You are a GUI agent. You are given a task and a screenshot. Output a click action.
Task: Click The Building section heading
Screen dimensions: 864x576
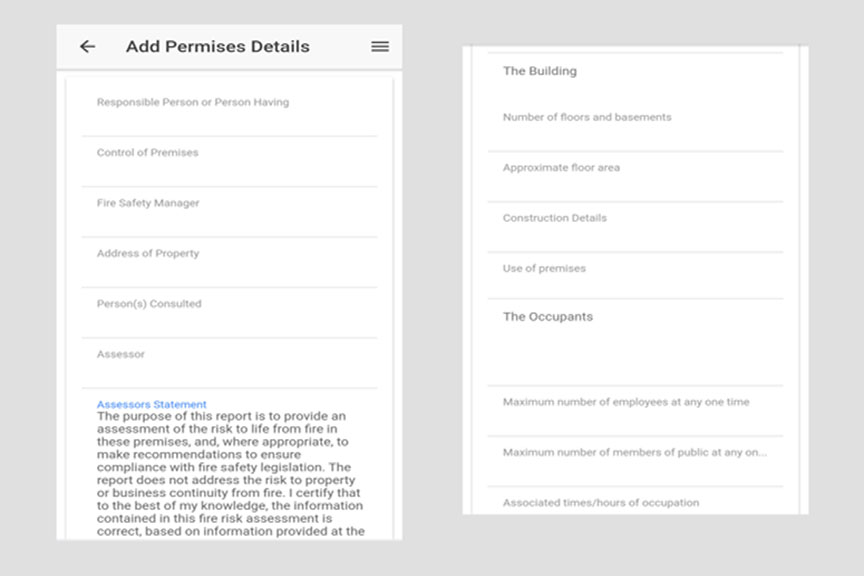539,72
